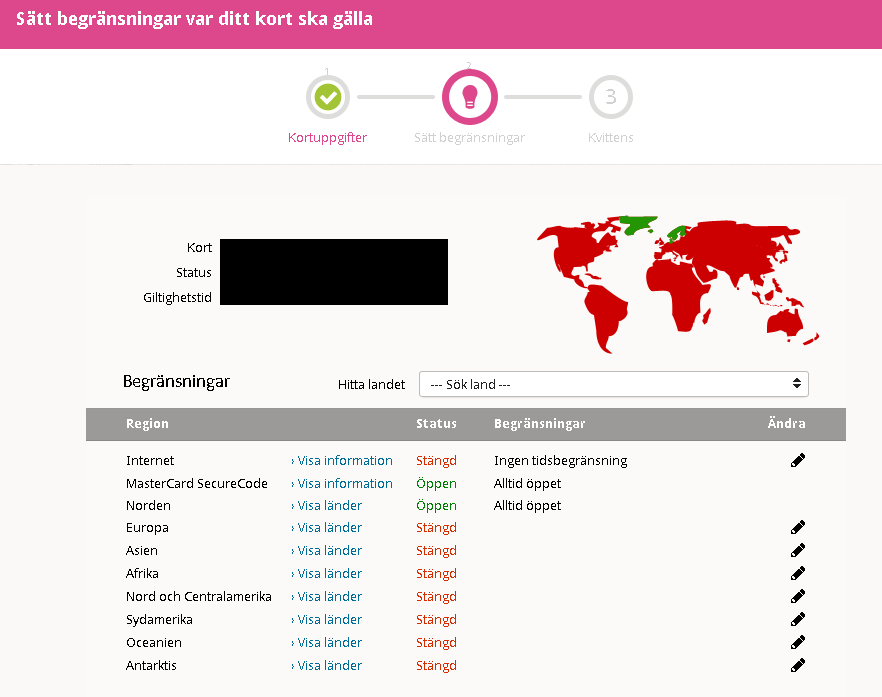Click the pencil icon for Asien
The height and width of the screenshot is (697, 882).
797,550
